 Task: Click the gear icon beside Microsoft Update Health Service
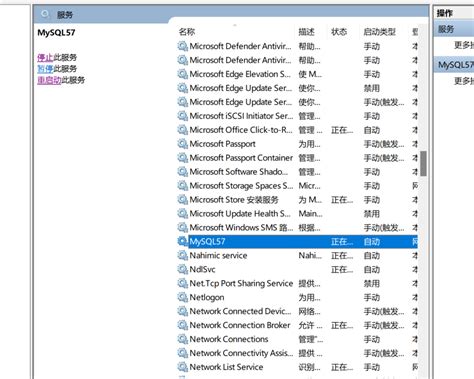pos(182,214)
